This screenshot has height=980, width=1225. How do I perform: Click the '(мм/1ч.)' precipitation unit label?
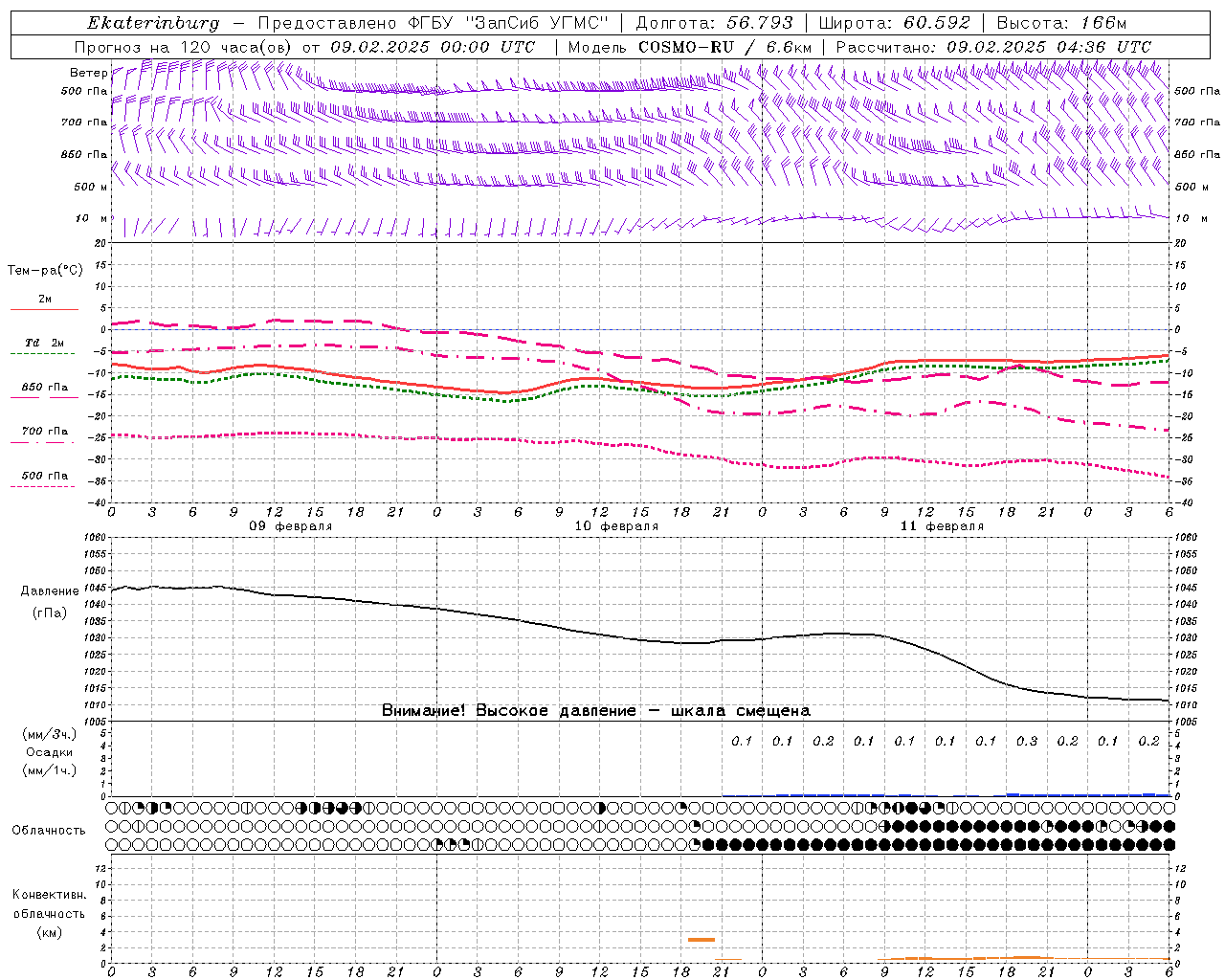coord(50,770)
